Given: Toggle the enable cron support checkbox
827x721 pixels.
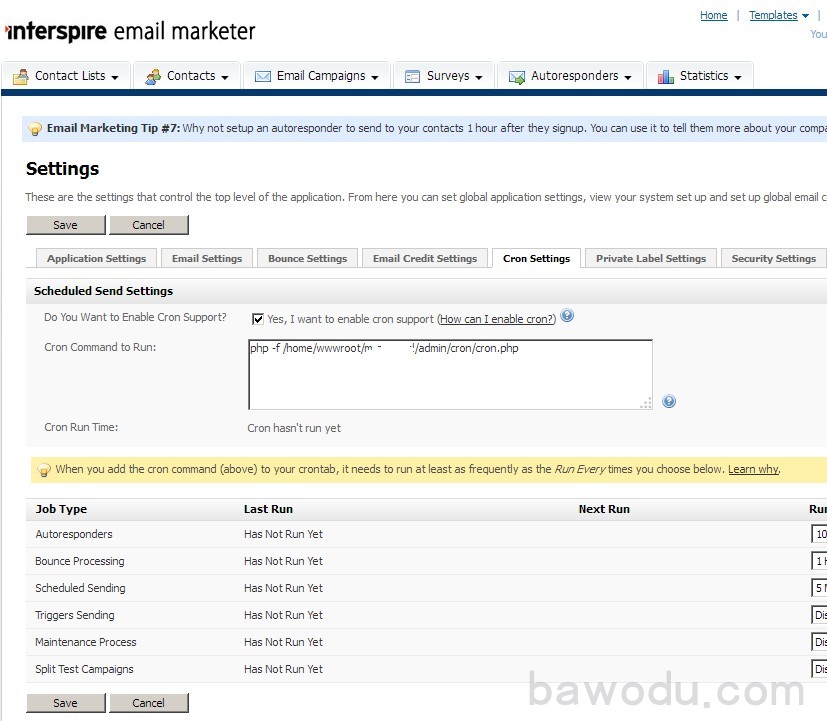Looking at the screenshot, I should pos(258,319).
